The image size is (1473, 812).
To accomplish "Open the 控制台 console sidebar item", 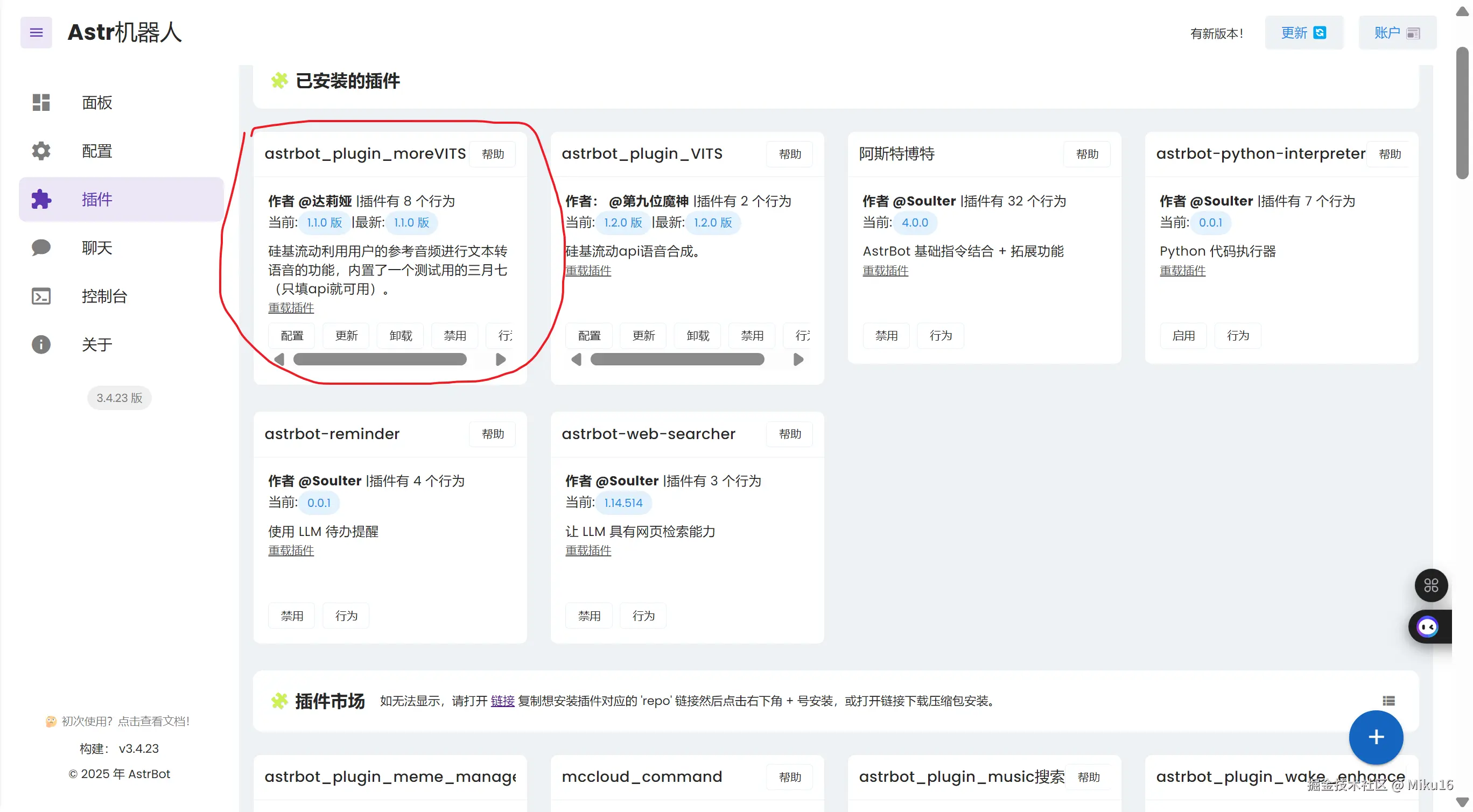I will [x=104, y=296].
